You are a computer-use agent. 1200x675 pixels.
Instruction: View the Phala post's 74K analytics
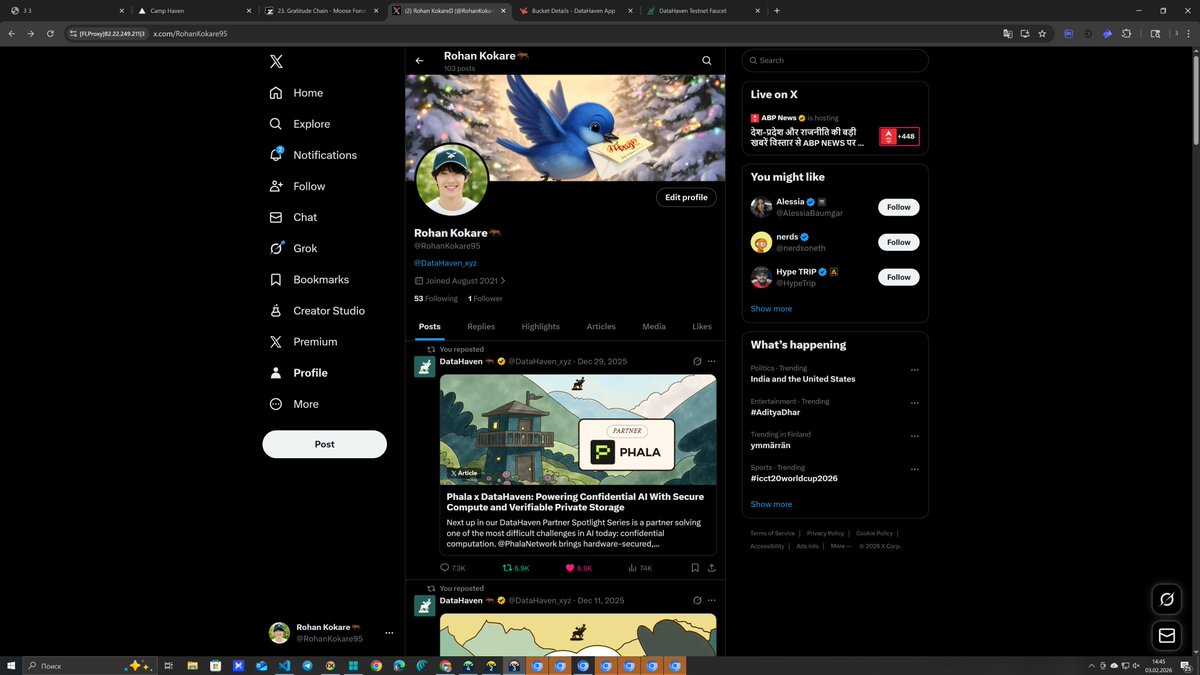pos(640,568)
